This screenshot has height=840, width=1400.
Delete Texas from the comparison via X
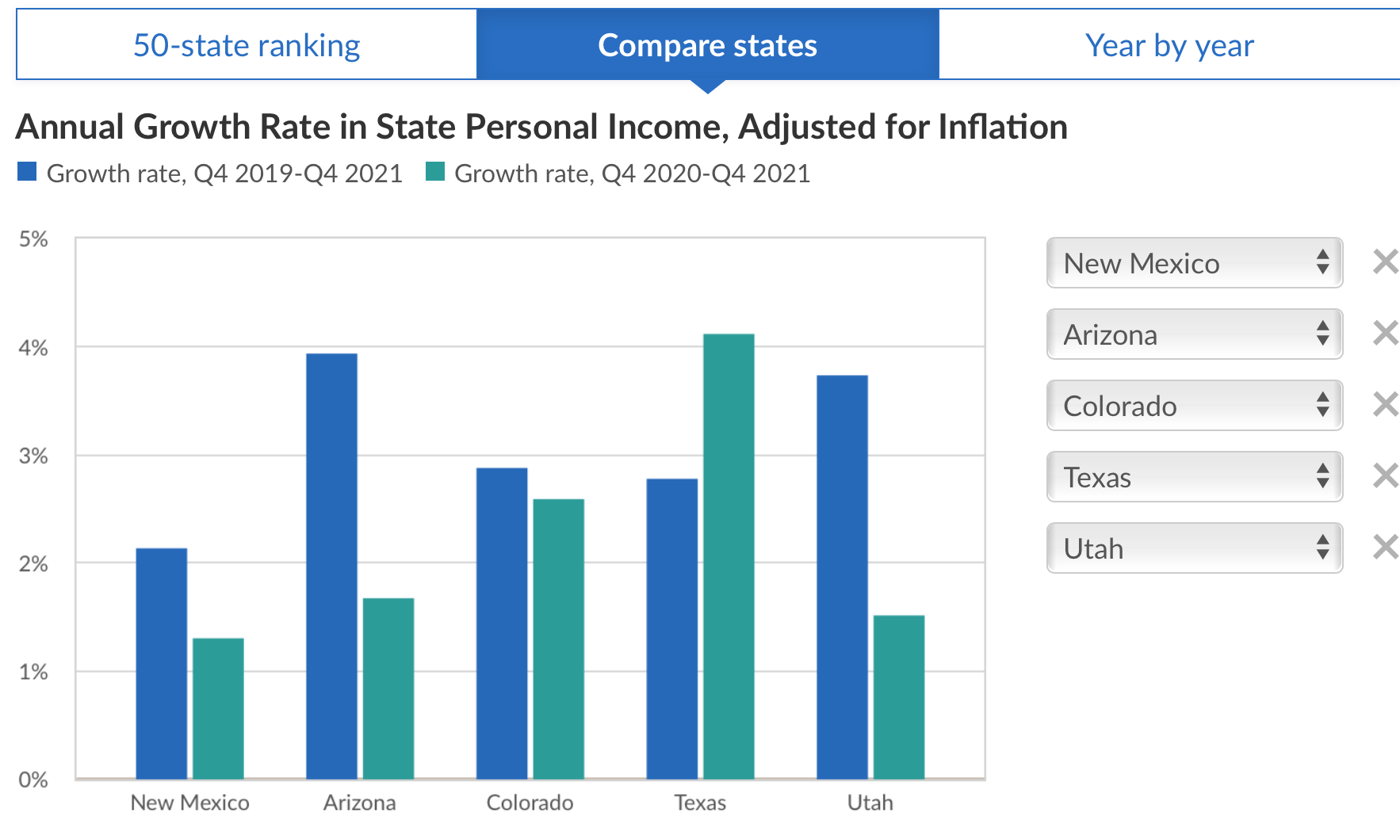1385,475
